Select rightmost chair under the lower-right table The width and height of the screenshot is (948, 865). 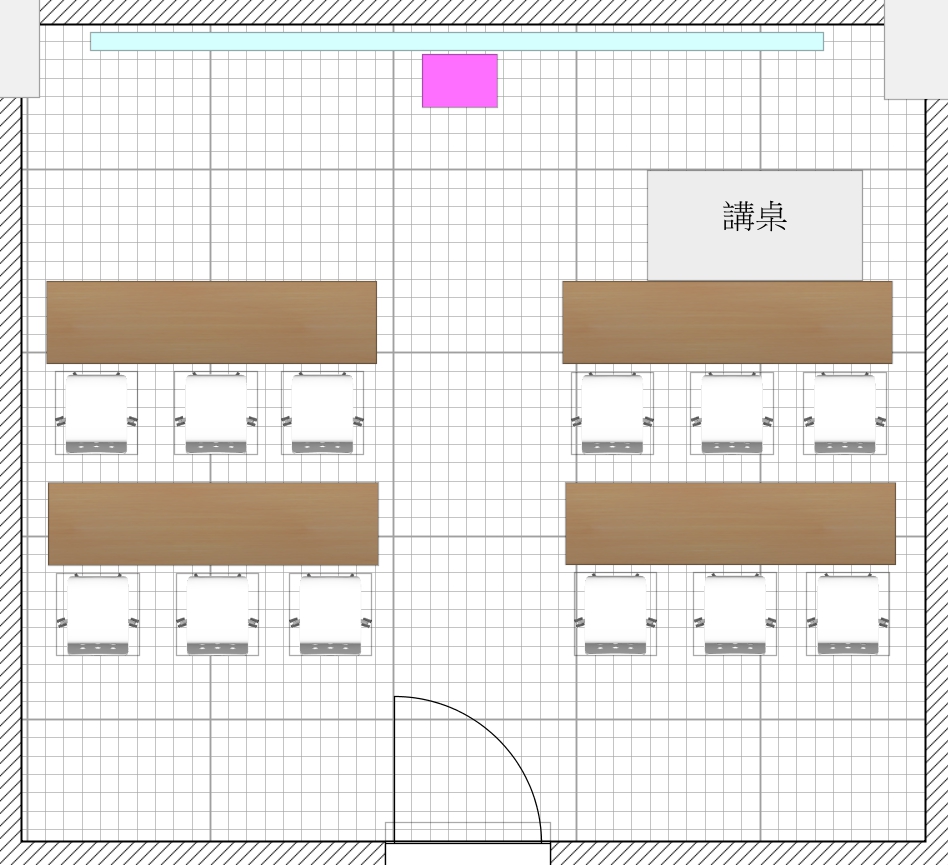tap(848, 614)
